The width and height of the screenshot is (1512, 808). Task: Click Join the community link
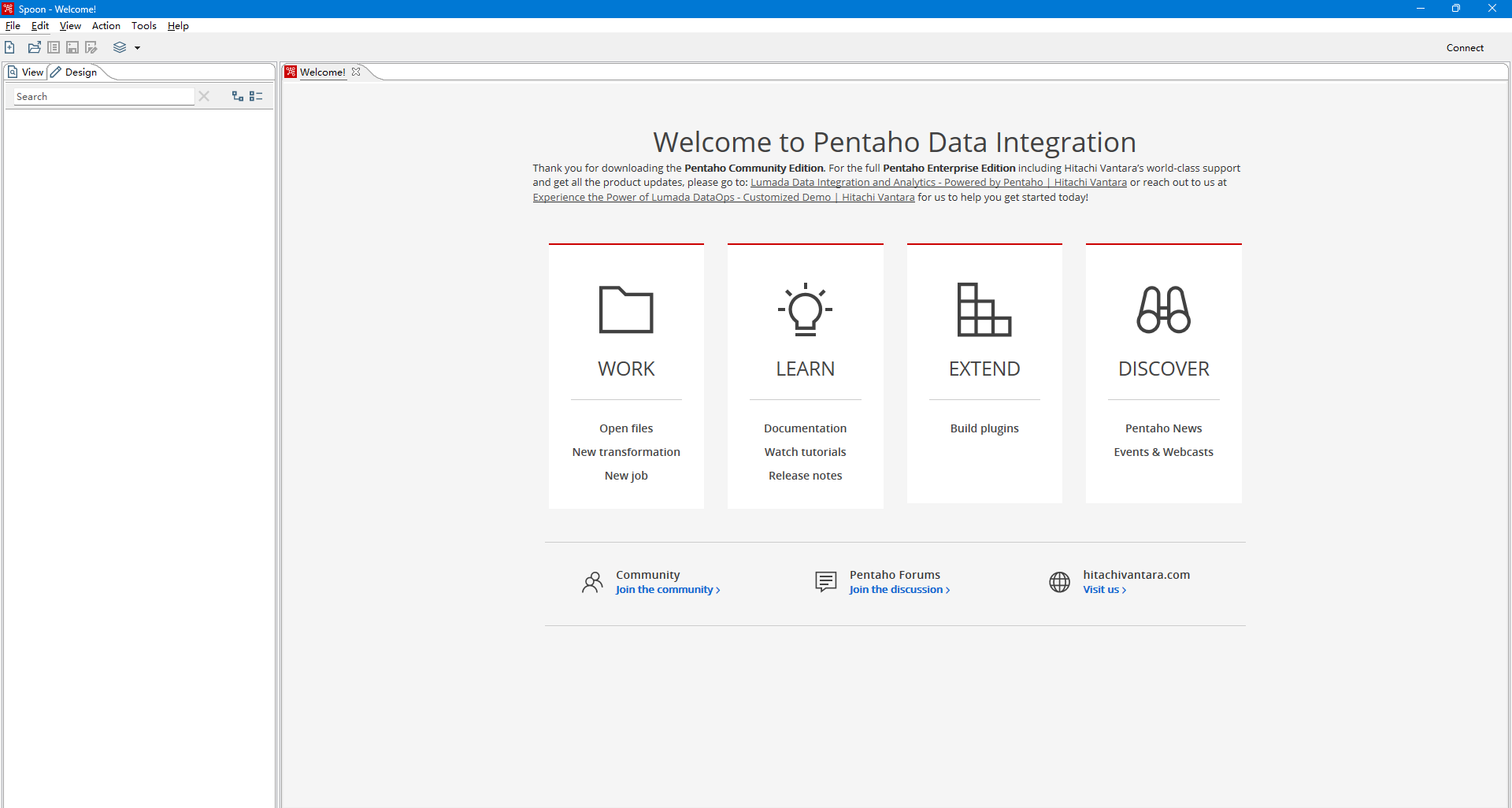668,590
